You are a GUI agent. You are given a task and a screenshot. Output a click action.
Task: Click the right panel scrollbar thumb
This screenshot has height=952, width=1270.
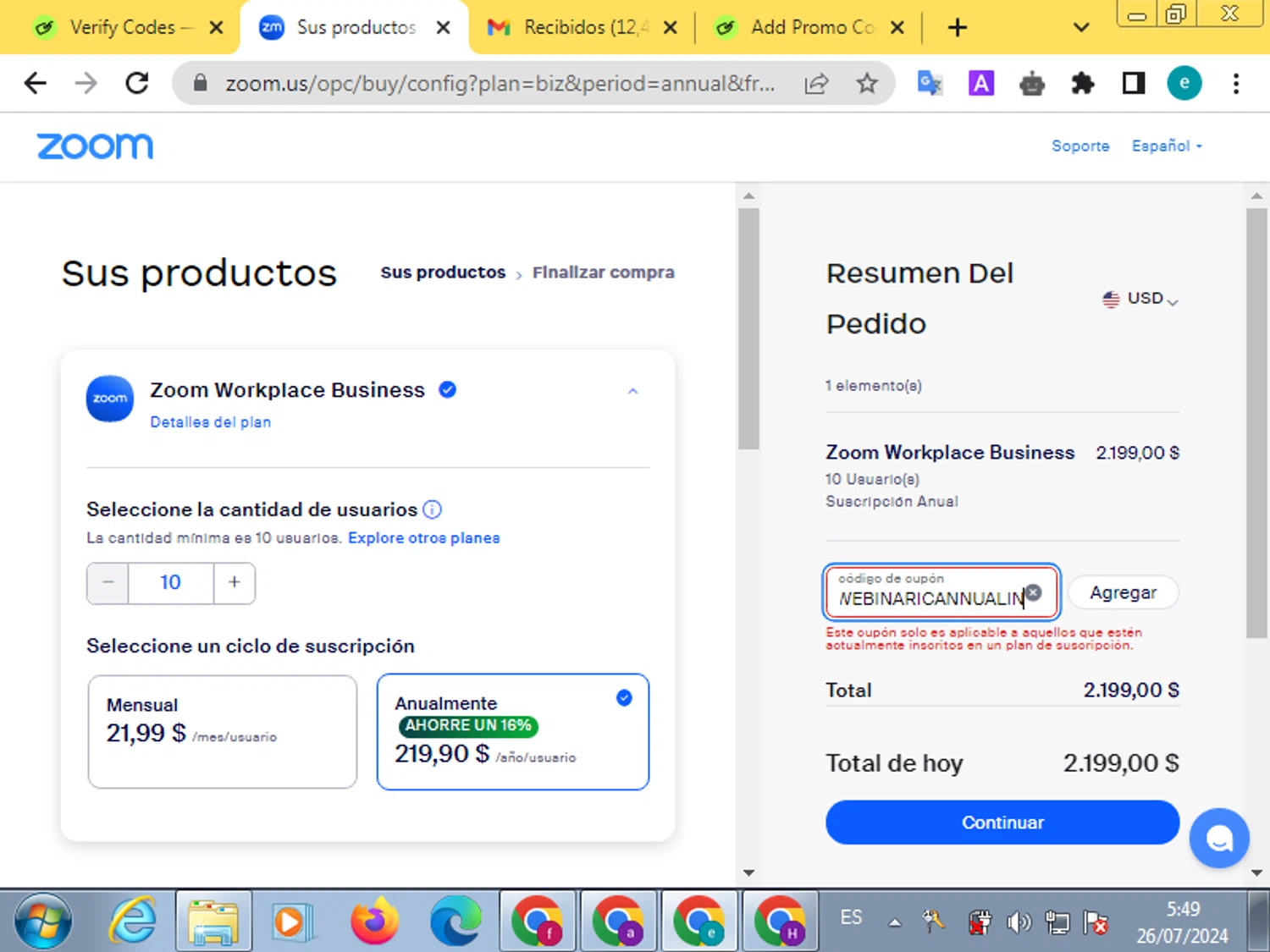(x=1256, y=423)
